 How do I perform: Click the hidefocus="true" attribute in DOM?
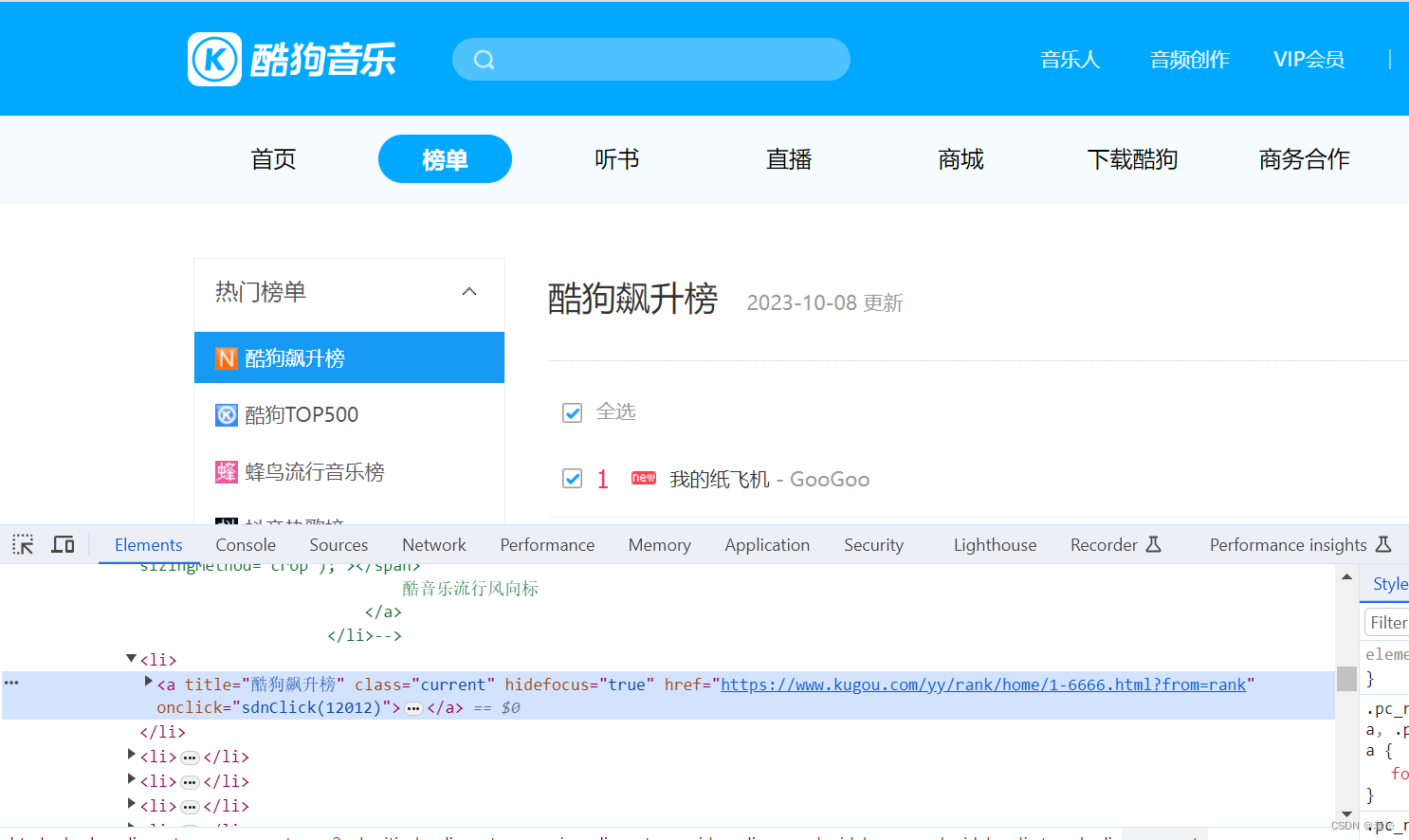tap(579, 685)
